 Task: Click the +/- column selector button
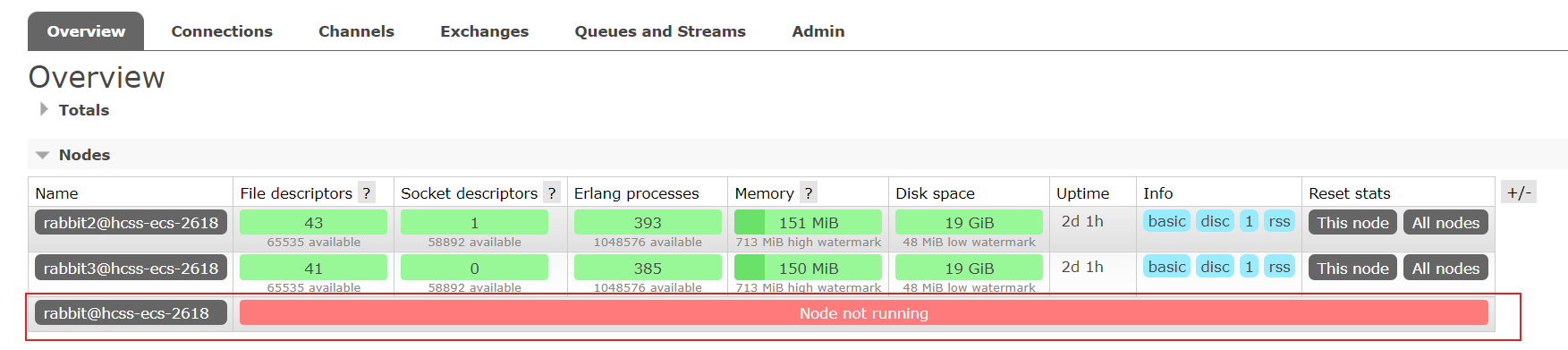(x=1519, y=192)
